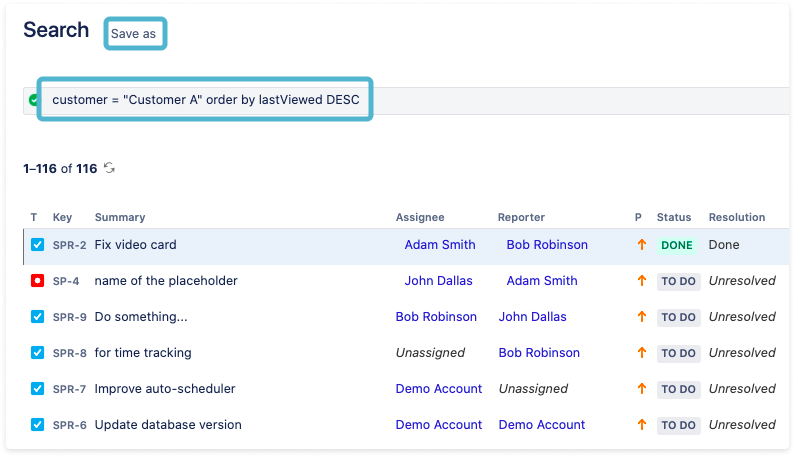Sort by the Status column header
The height and width of the screenshot is (457, 795).
(x=674, y=217)
